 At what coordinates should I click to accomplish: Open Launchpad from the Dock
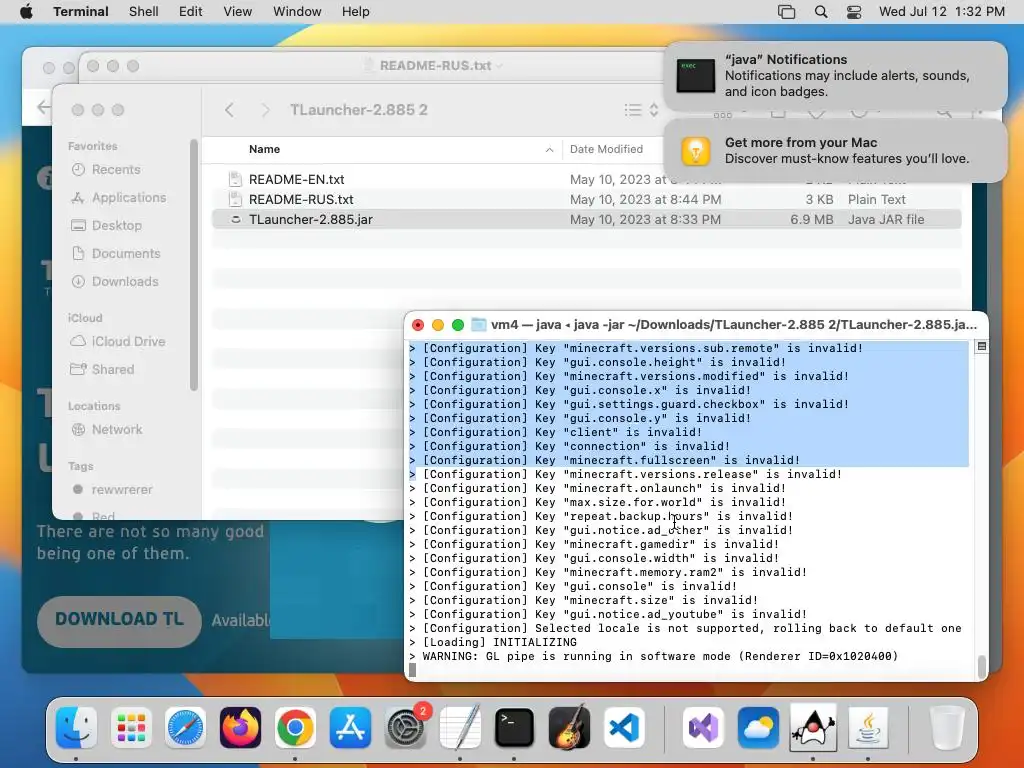point(131,728)
